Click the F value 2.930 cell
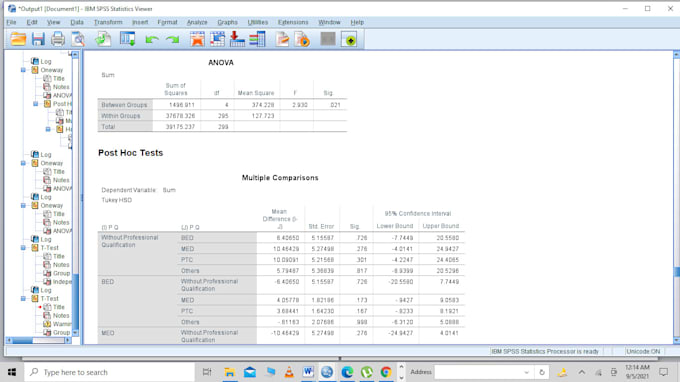Screen dimensions: 680x382 [x=297, y=105]
